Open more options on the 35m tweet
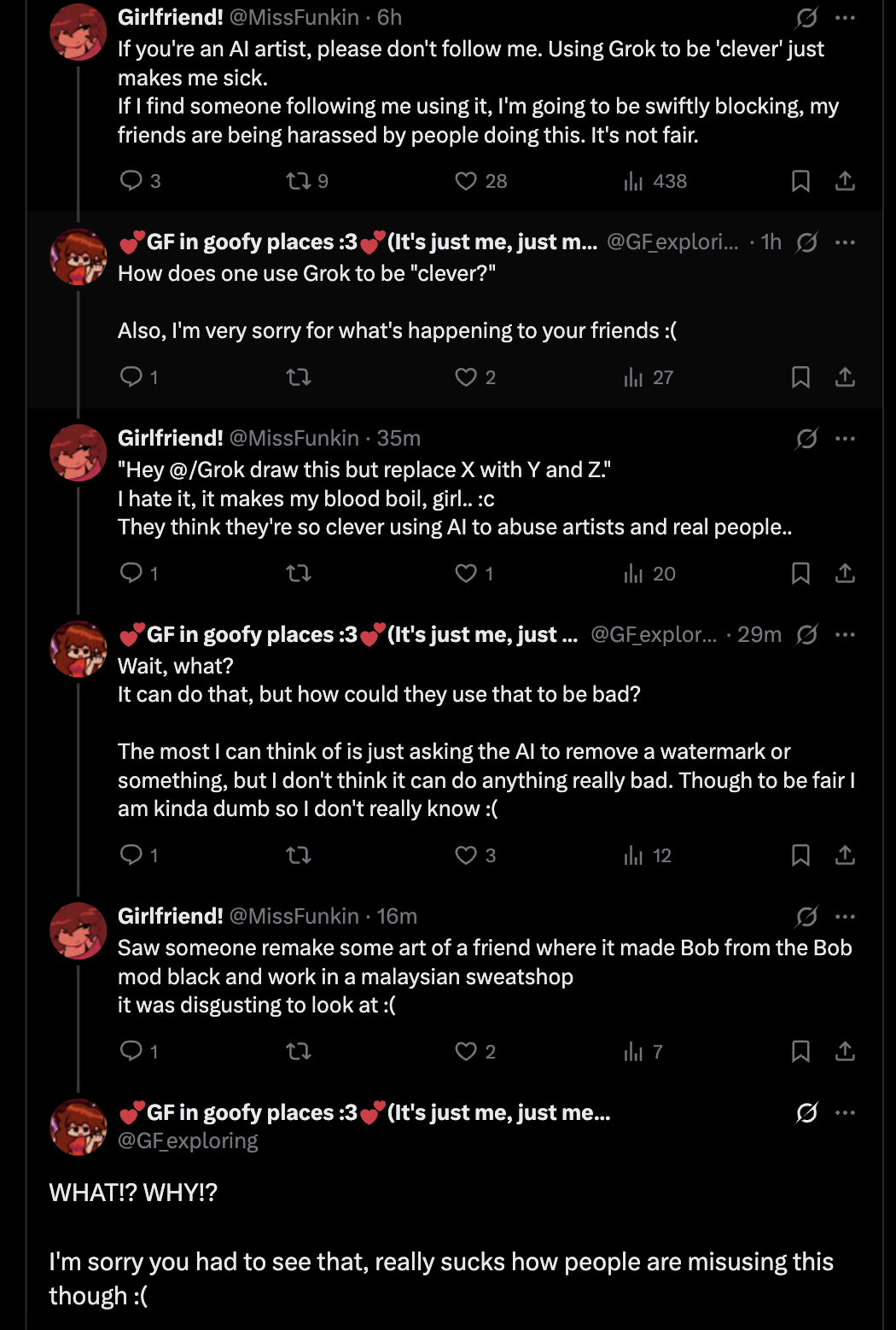Viewport: 896px width, 1330px height. tap(845, 438)
